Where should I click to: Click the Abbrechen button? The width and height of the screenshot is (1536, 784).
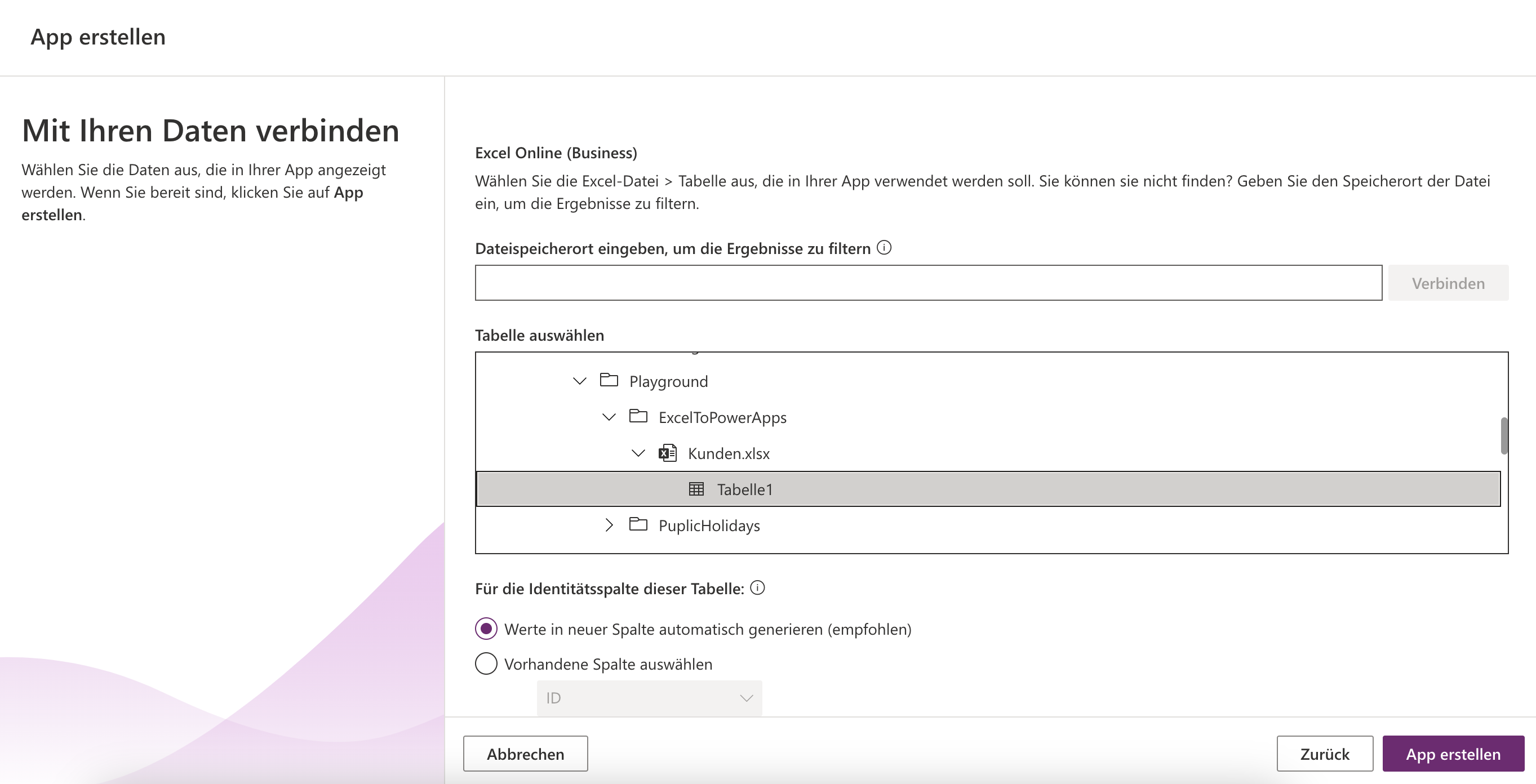(x=525, y=754)
